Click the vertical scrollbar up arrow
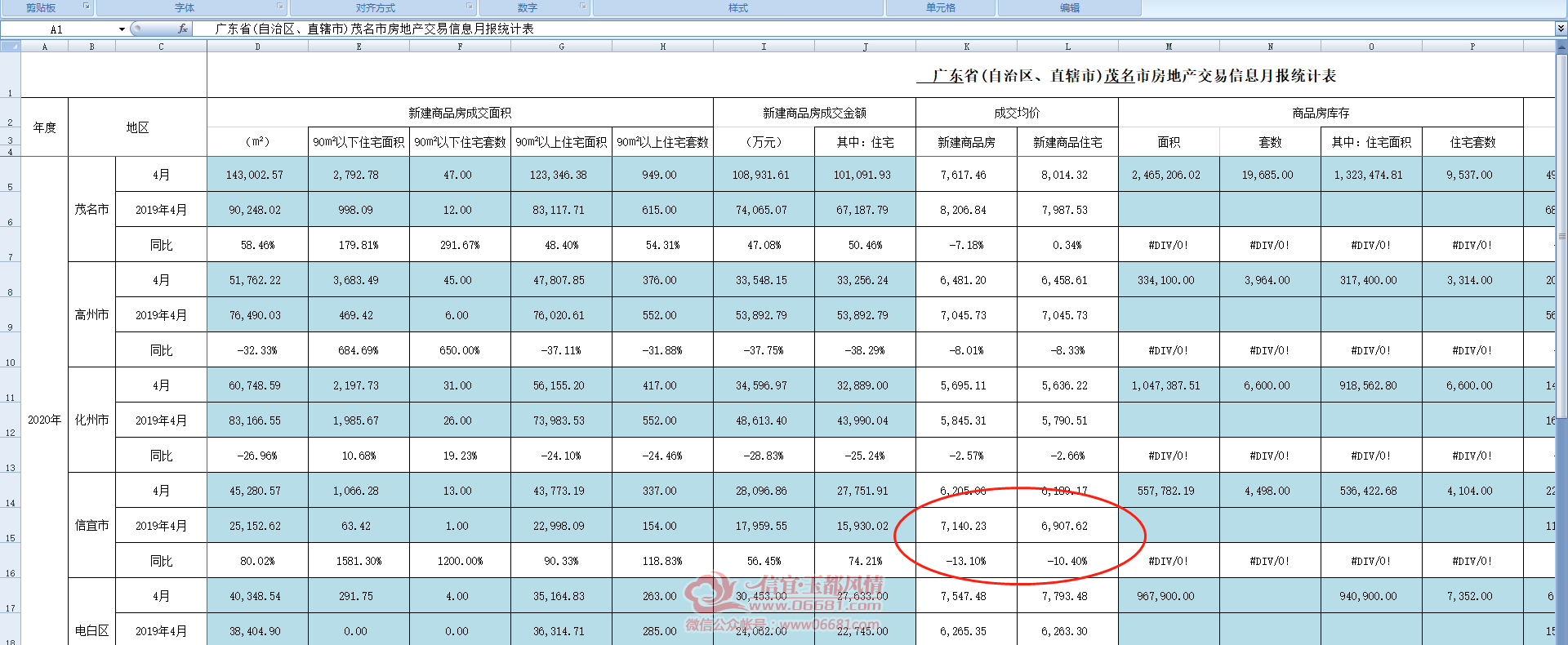 click(x=1561, y=47)
